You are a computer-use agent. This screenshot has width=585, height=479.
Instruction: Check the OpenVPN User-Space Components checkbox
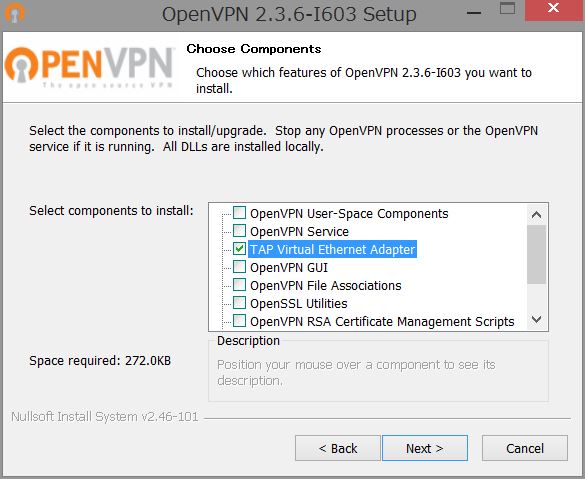(x=239, y=213)
